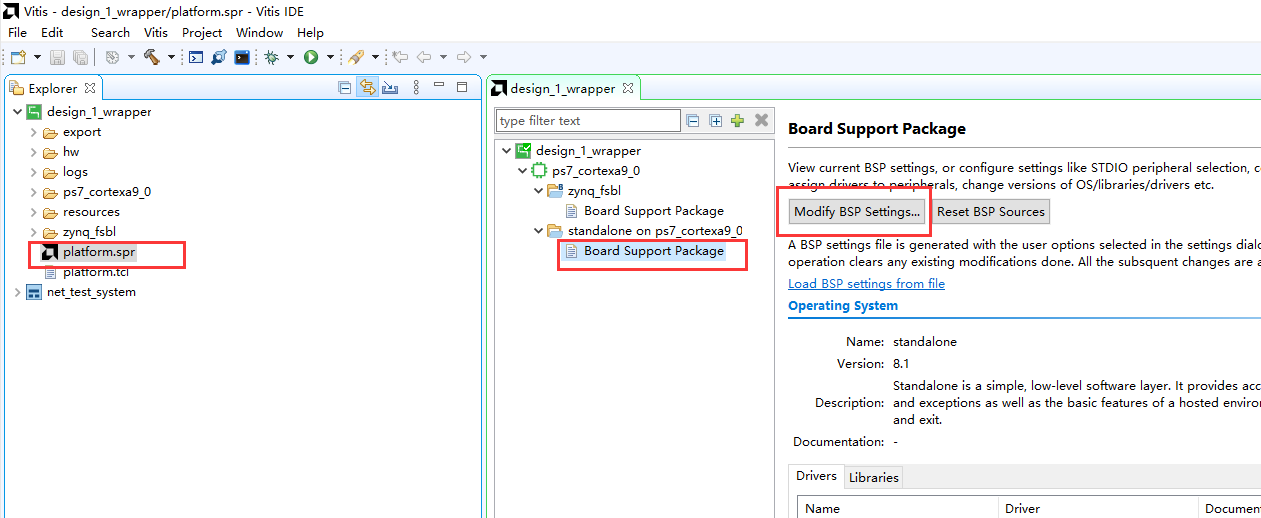1261x518 pixels.
Task: Open the dropdown arrow beside Run button
Action: coord(328,57)
